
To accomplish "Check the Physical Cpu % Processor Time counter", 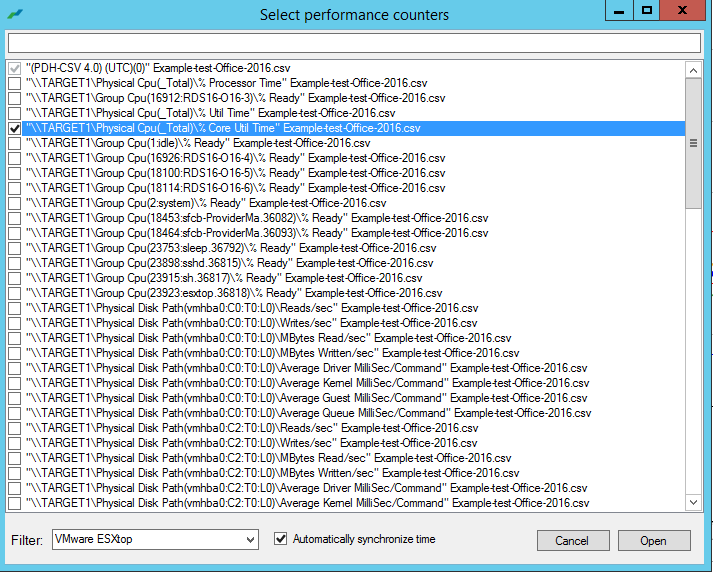I will [15, 83].
